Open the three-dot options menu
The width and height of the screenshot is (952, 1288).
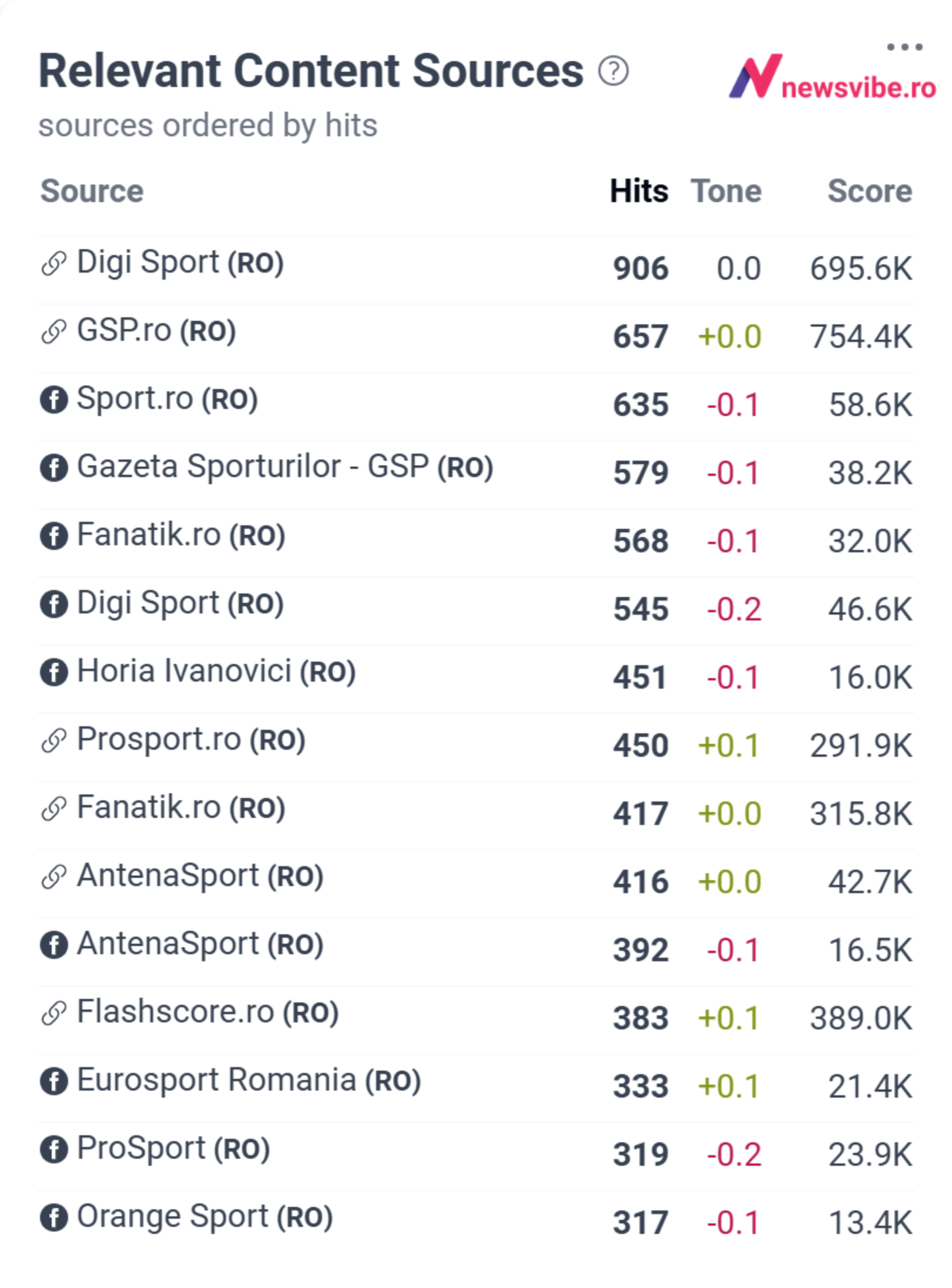click(x=904, y=47)
